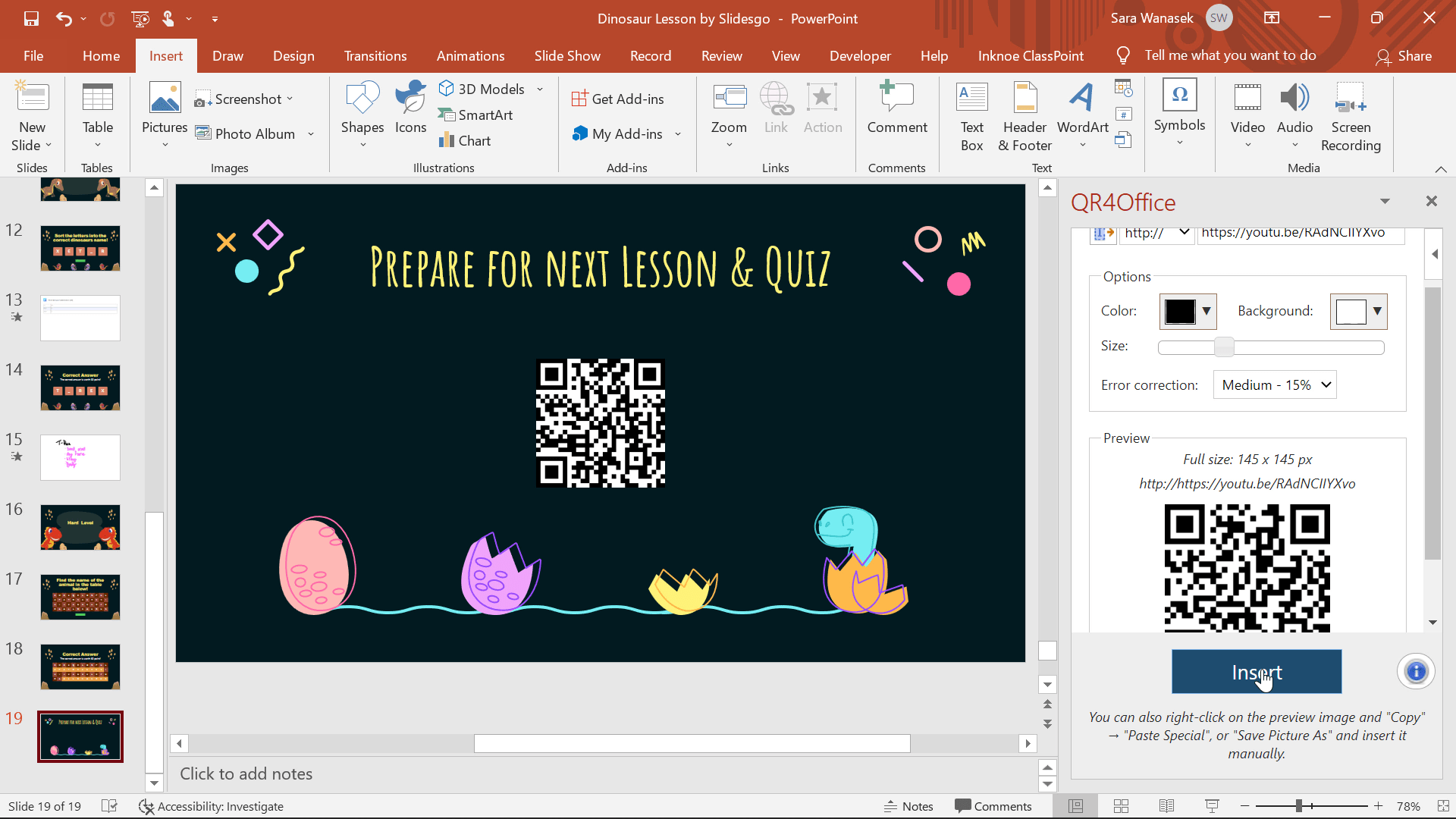The image size is (1456, 819).
Task: Expand the Background color picker dropdown
Action: [x=1378, y=311]
